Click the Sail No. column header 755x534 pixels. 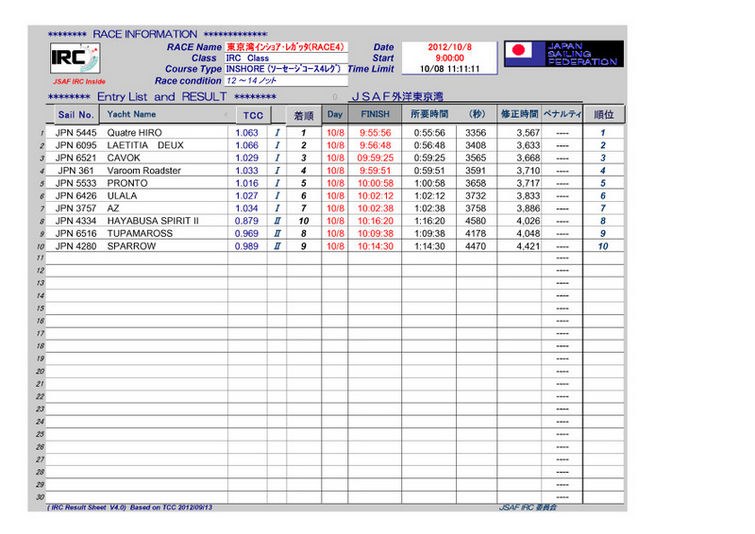(76, 115)
